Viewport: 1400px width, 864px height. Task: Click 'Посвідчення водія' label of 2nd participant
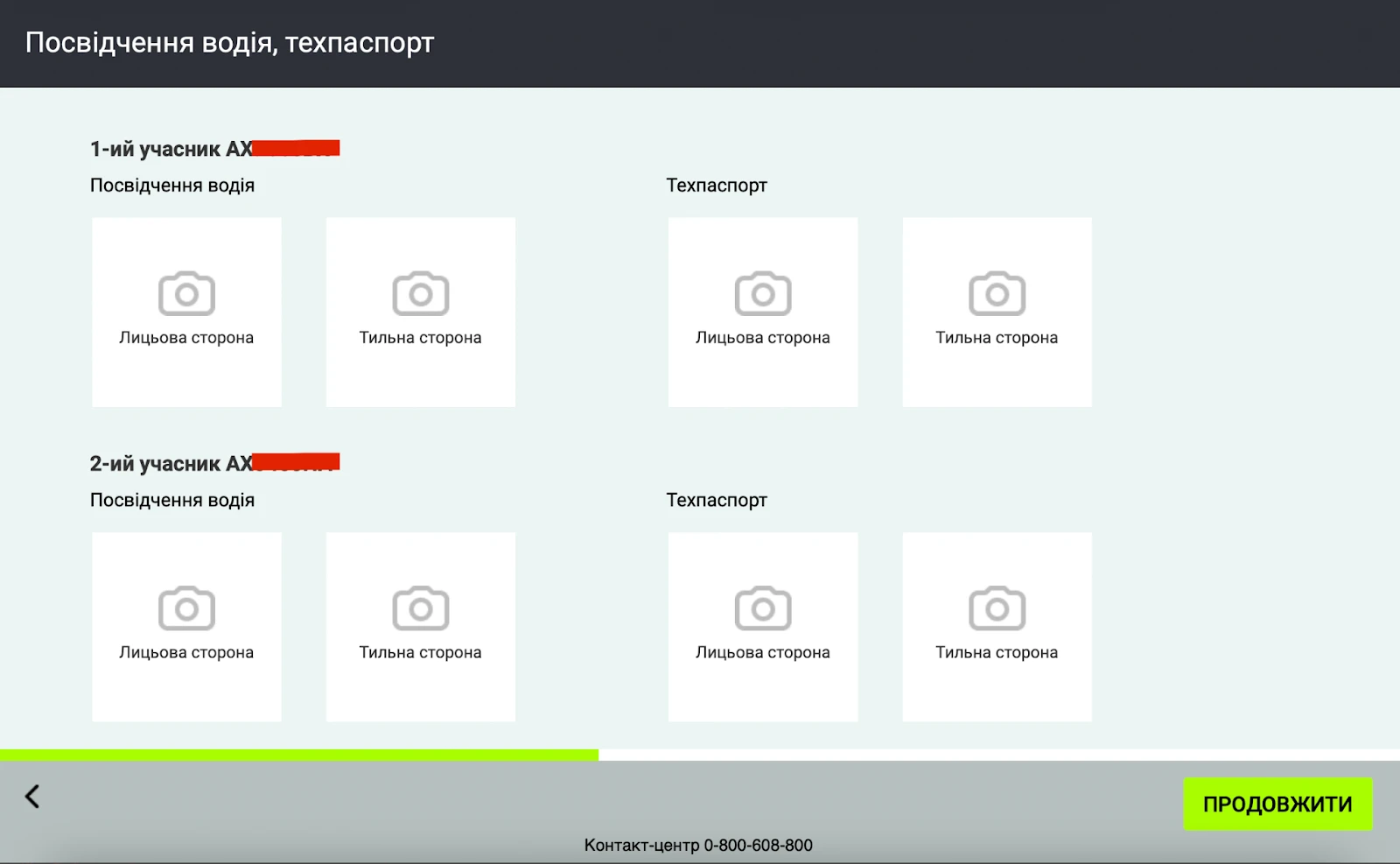172,500
